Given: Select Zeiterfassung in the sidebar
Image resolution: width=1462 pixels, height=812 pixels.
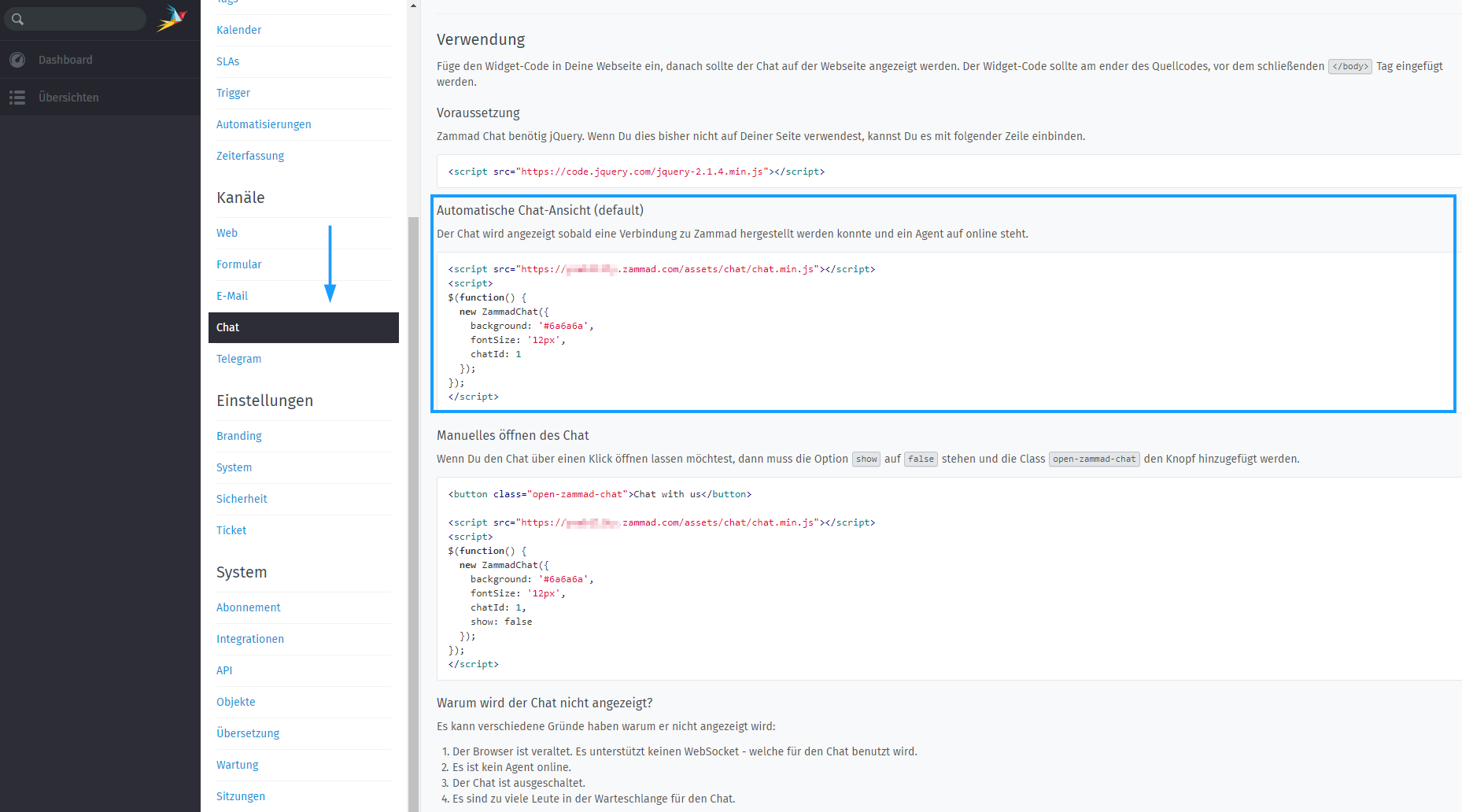Looking at the screenshot, I should coord(250,156).
